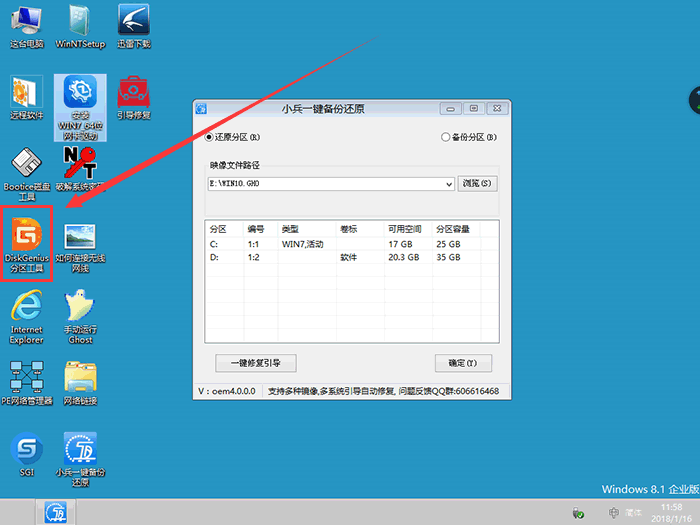Click the 浏览 browse button
Viewport: 700px width, 525px height.
477,184
